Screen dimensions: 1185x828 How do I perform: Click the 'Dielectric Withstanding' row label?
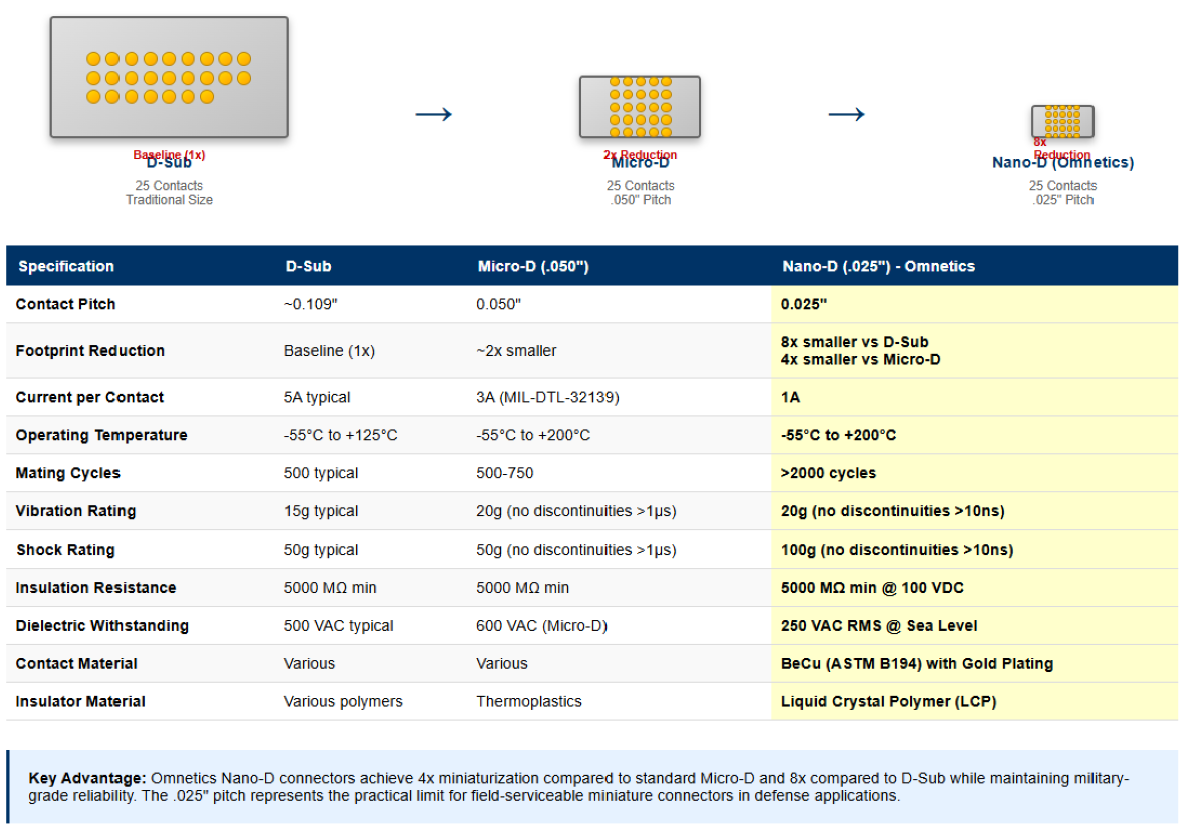[x=102, y=626]
